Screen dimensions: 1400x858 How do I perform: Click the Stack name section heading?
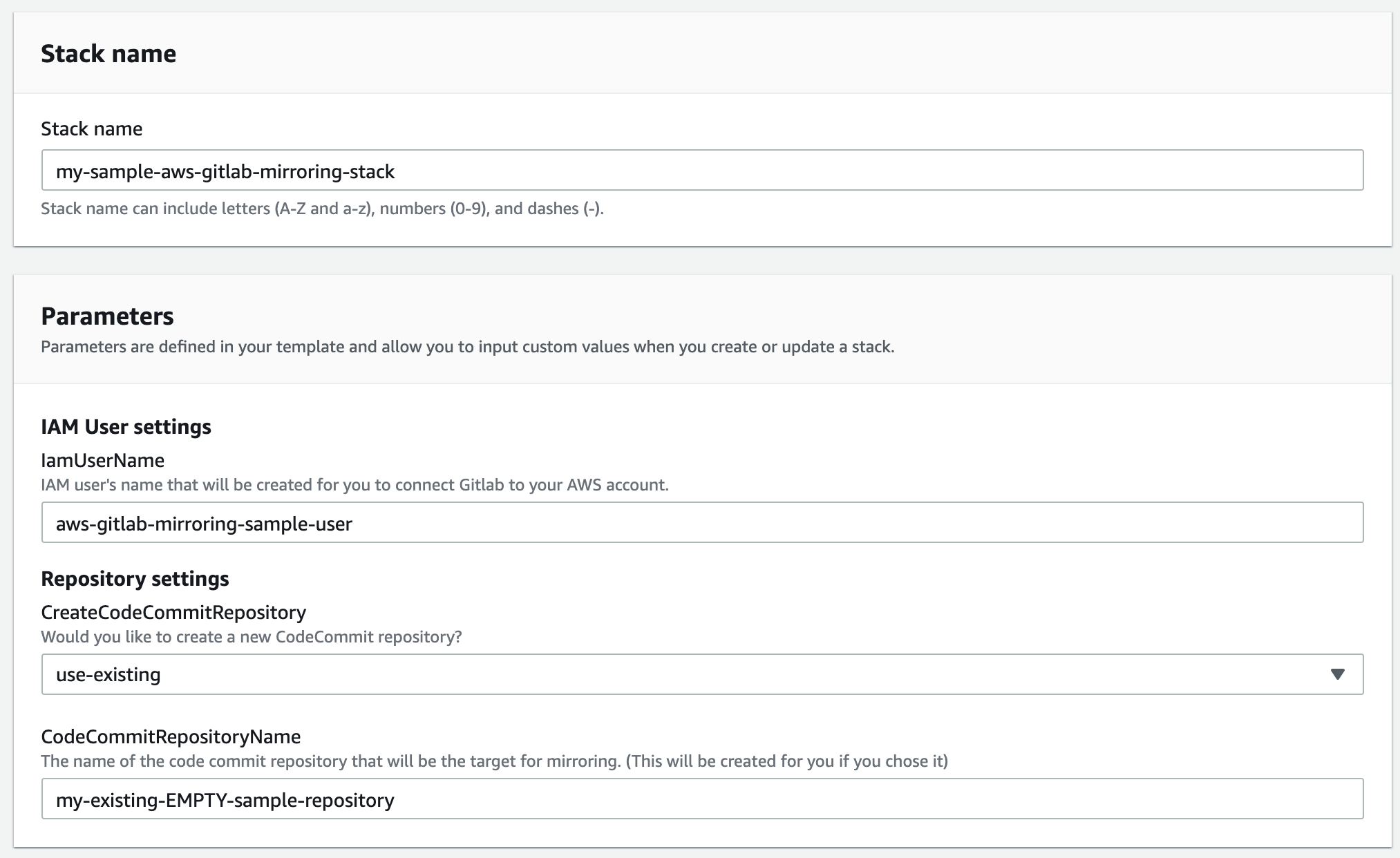108,54
